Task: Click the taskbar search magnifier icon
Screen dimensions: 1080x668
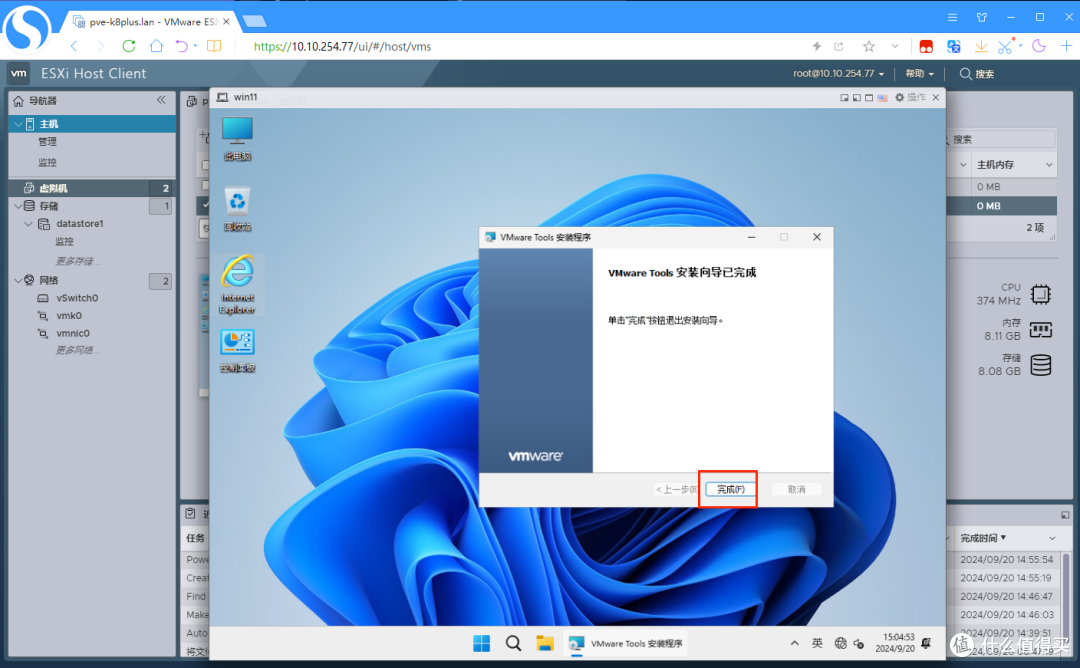Action: pyautogui.click(x=513, y=643)
